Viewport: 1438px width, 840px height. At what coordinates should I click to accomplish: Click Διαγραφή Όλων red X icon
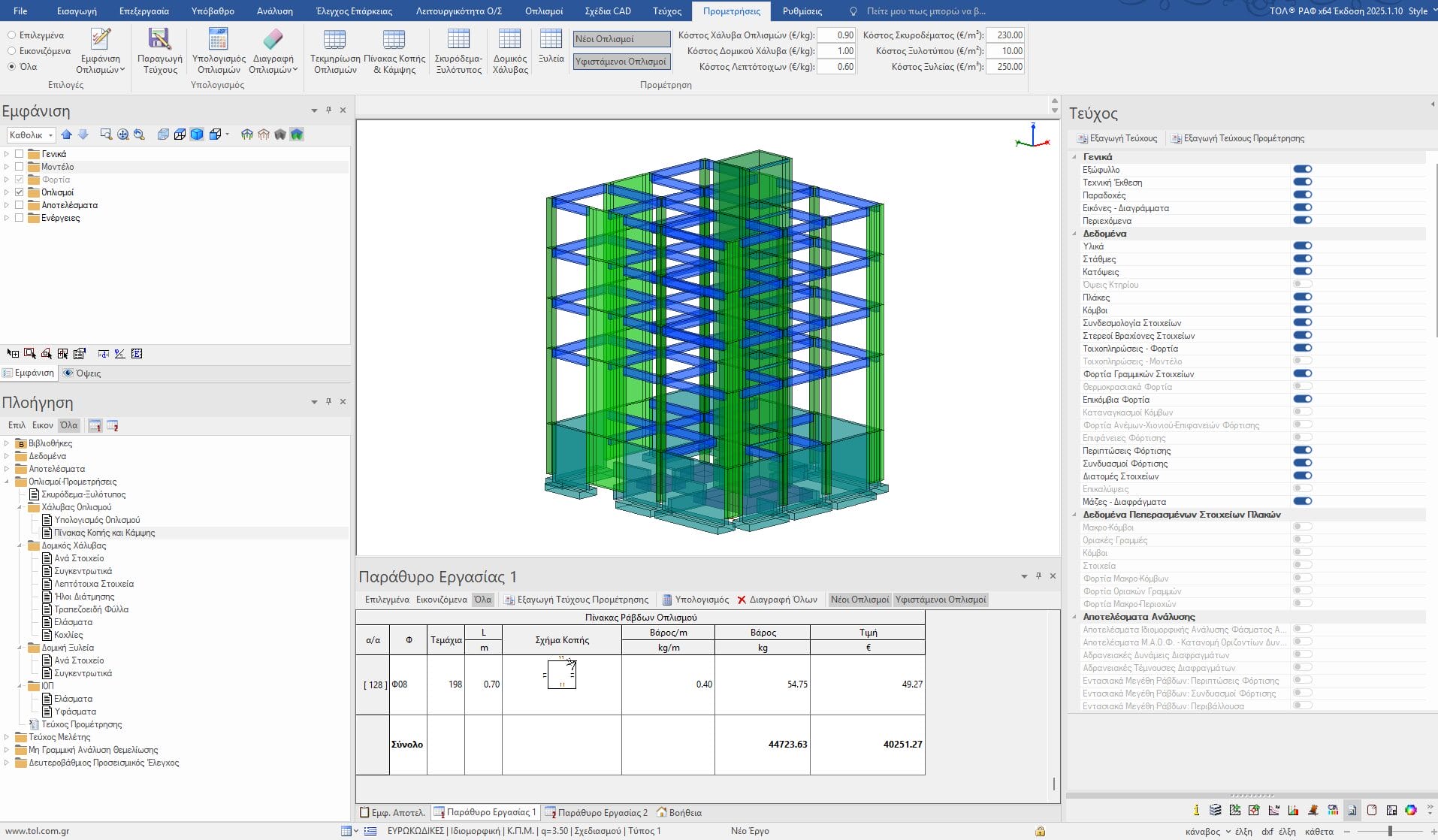(x=742, y=600)
